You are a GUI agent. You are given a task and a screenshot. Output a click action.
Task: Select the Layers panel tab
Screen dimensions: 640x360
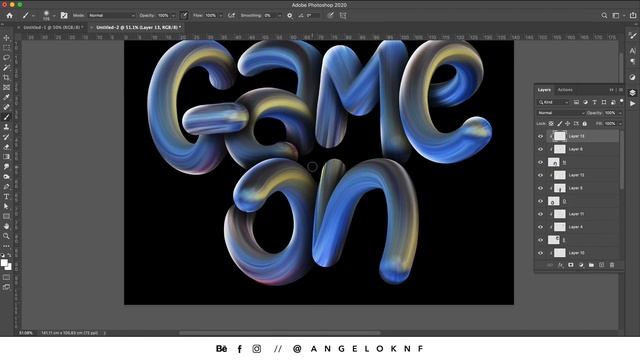[x=544, y=90]
